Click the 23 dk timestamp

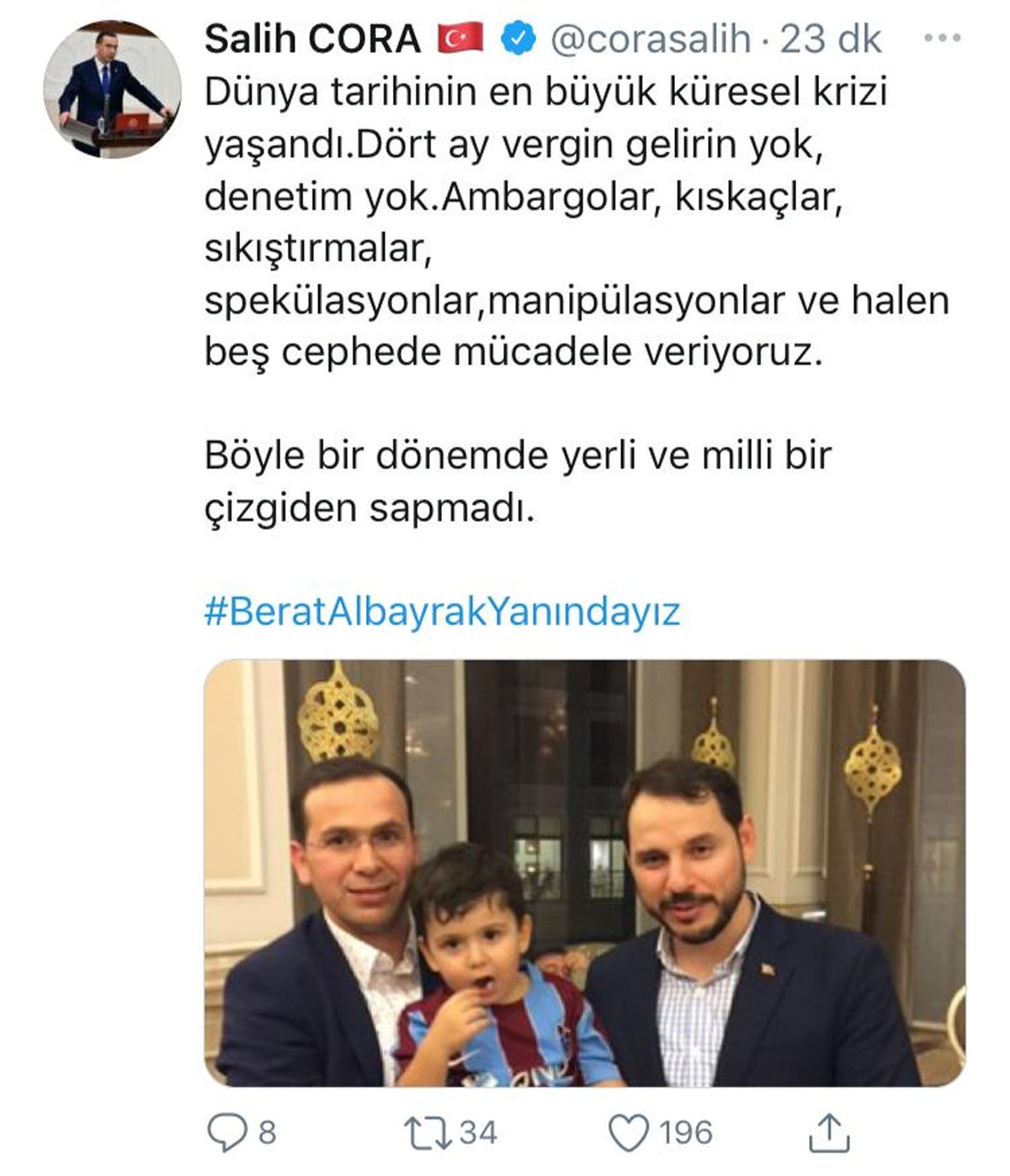(831, 39)
